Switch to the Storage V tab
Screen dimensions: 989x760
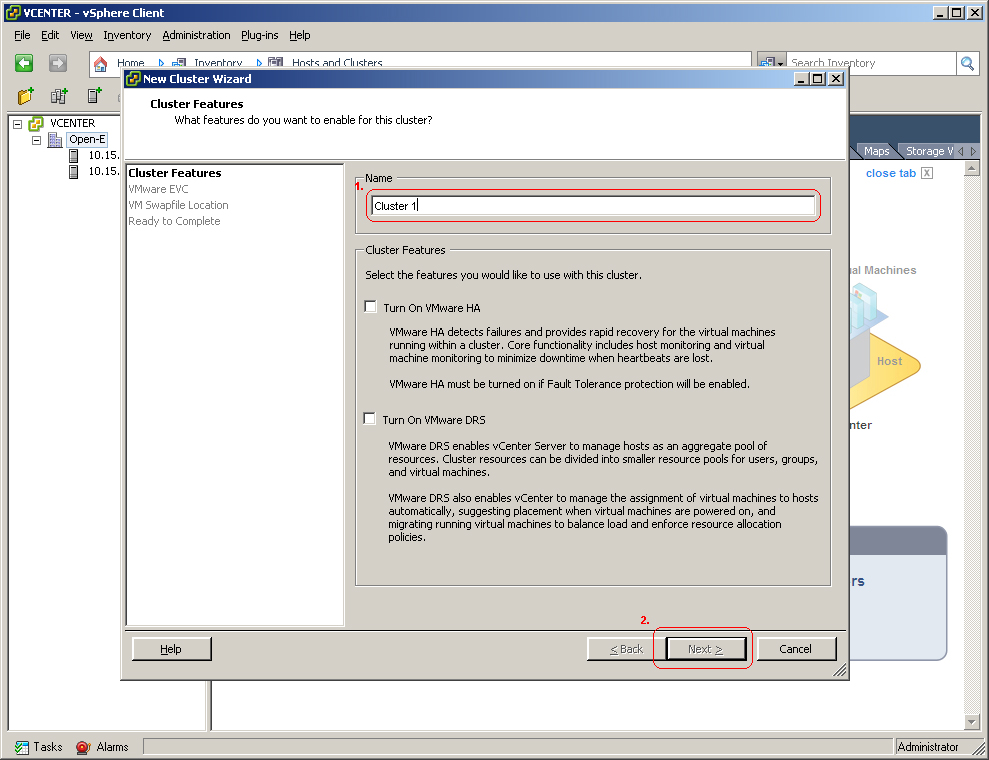(x=928, y=151)
